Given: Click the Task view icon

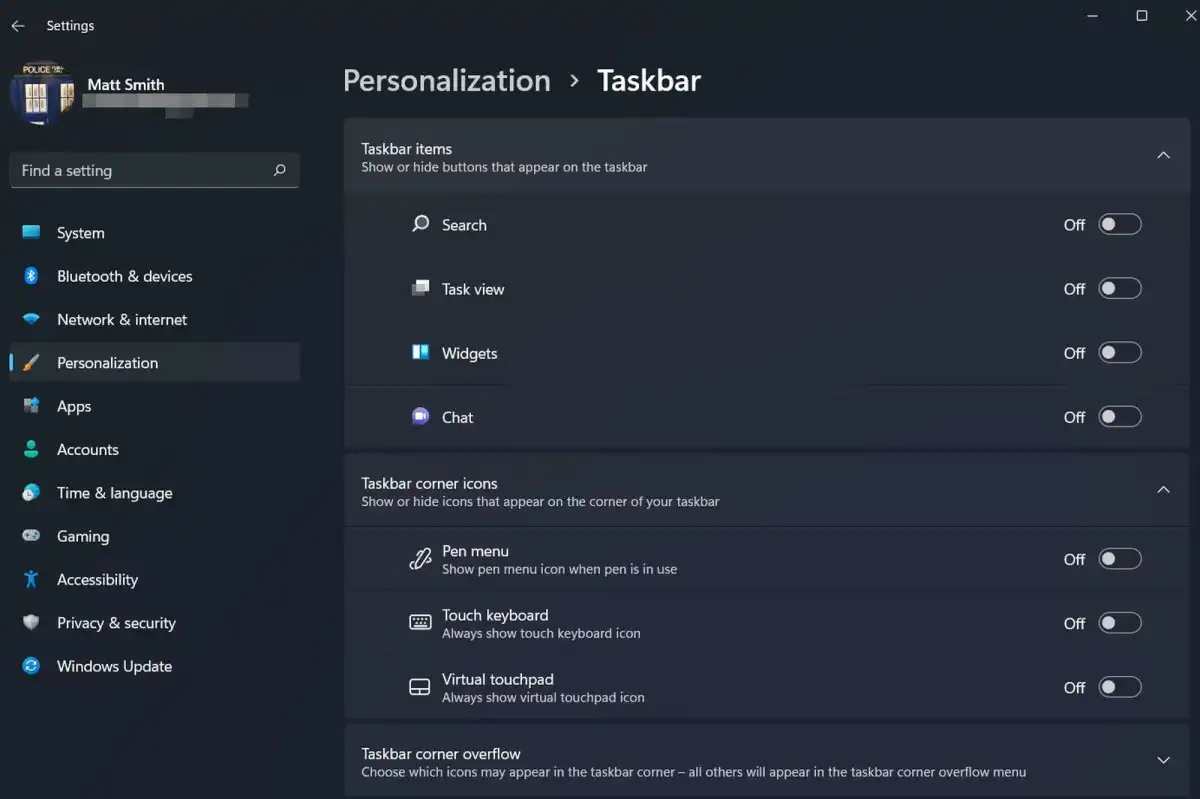Looking at the screenshot, I should (x=420, y=288).
